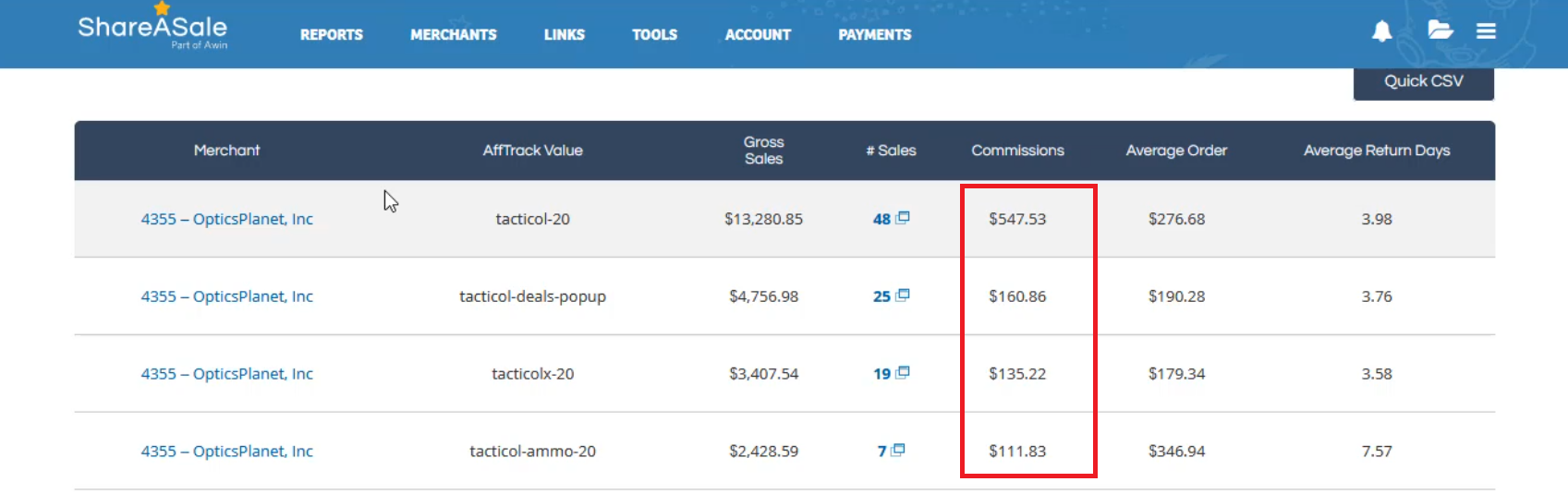Image resolution: width=1568 pixels, height=494 pixels.
Task: Open OpticsPlanet link in tacticol-ammo-20 row
Action: 227,452
